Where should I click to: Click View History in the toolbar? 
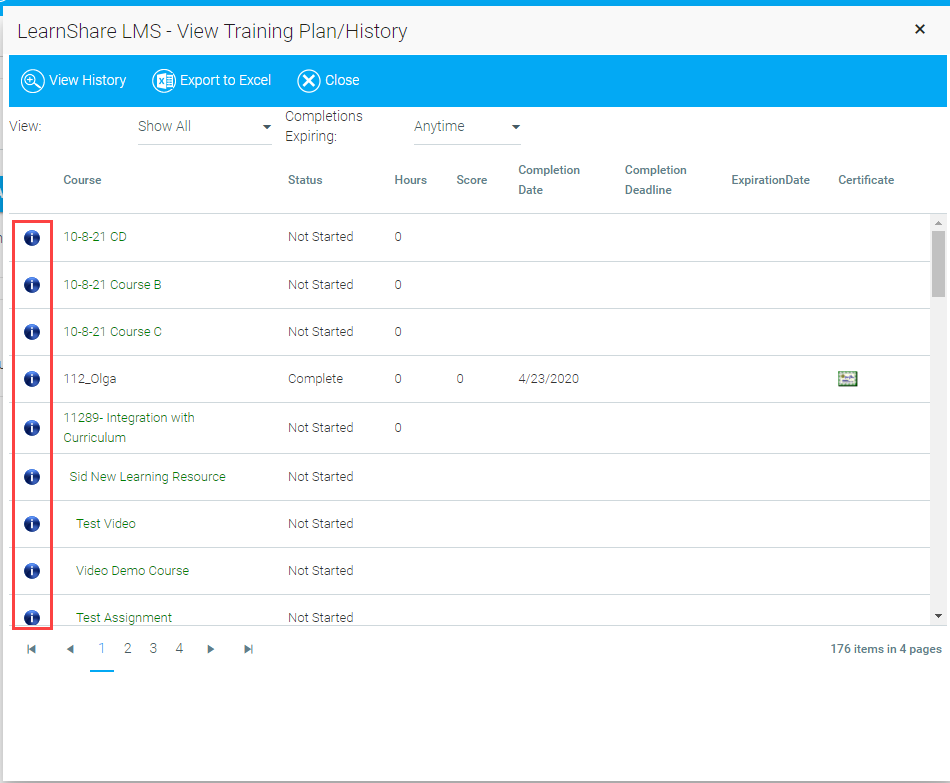click(x=74, y=81)
